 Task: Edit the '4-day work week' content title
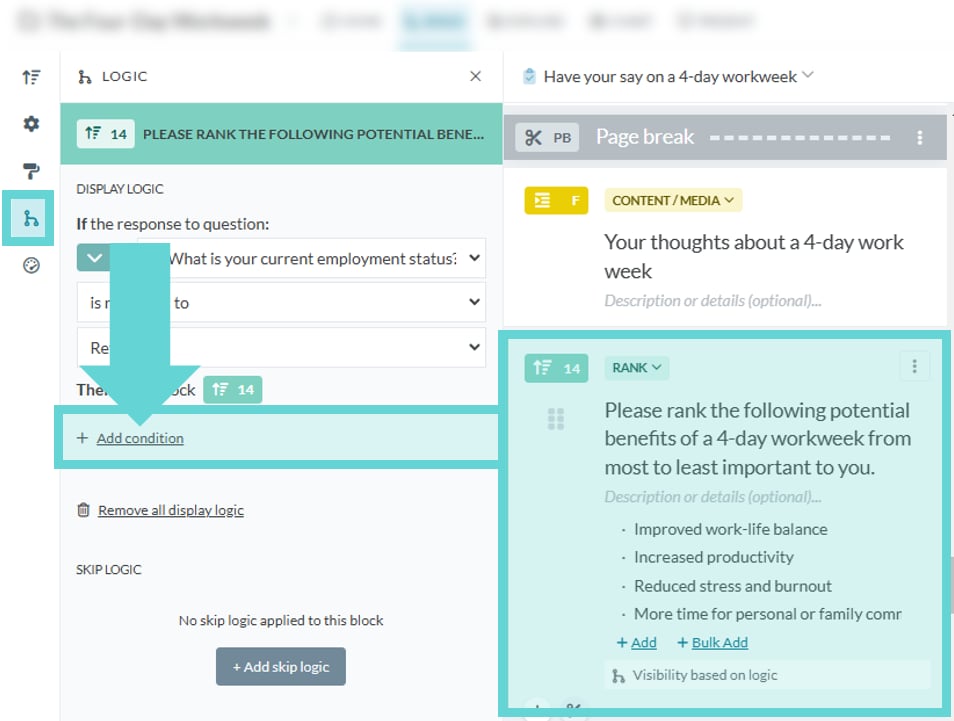click(754, 256)
